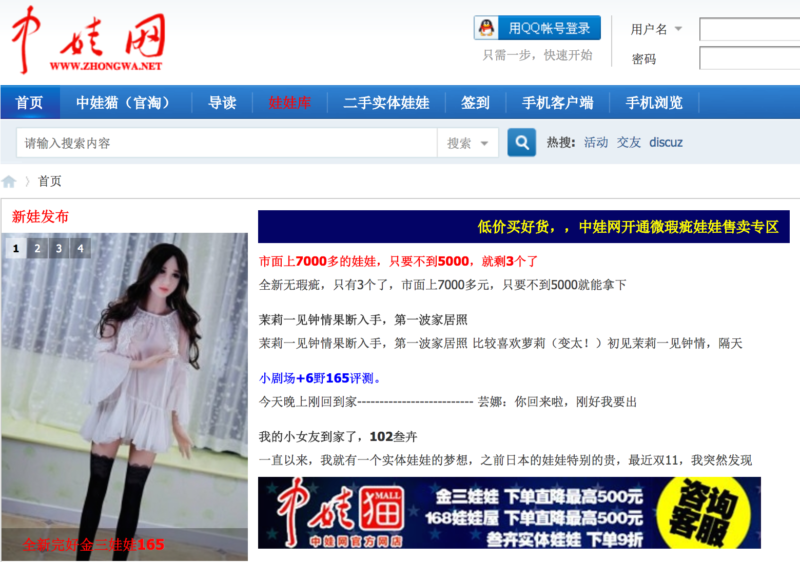Click summary text 今天晚上刚回到家
The image size is (800, 562).
[448, 402]
